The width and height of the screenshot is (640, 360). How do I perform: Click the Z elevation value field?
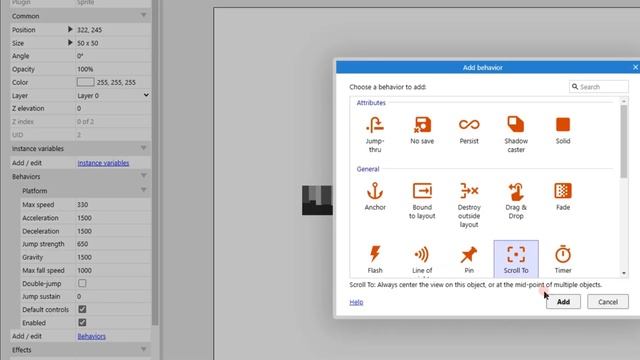[113, 108]
